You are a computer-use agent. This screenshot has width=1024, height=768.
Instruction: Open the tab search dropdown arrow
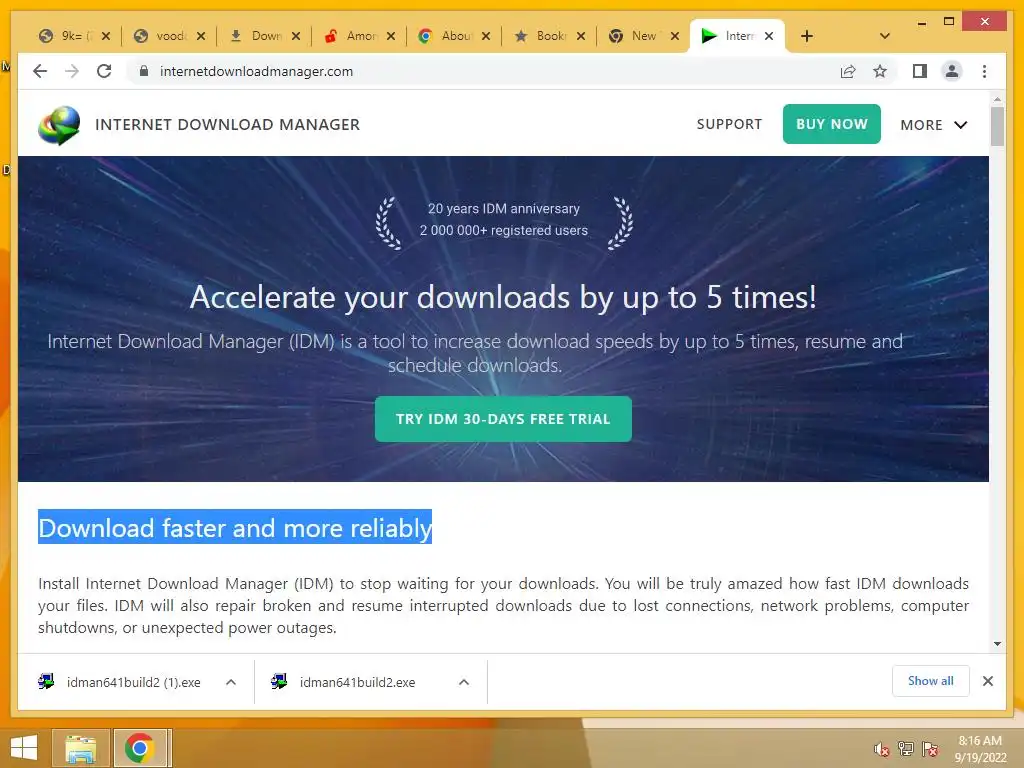(x=885, y=36)
